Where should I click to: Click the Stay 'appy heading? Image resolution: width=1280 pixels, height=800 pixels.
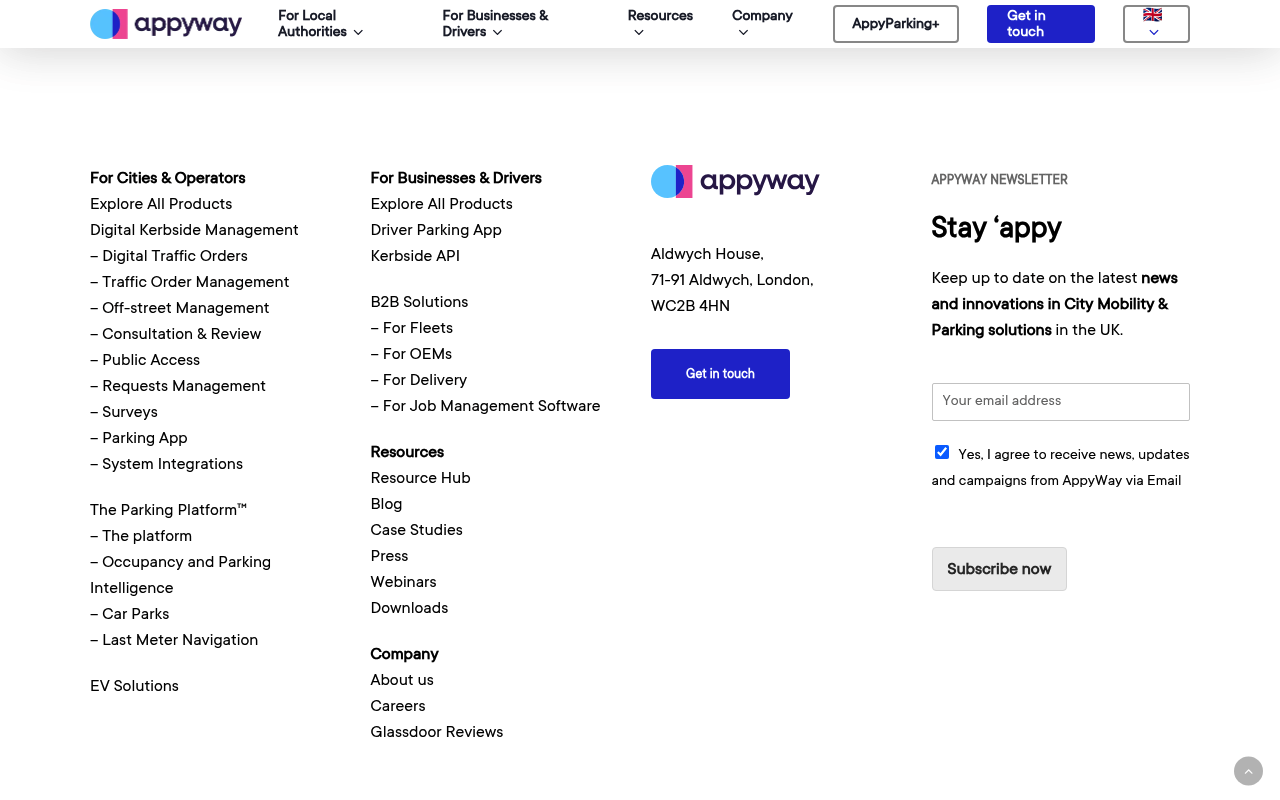pos(996,228)
